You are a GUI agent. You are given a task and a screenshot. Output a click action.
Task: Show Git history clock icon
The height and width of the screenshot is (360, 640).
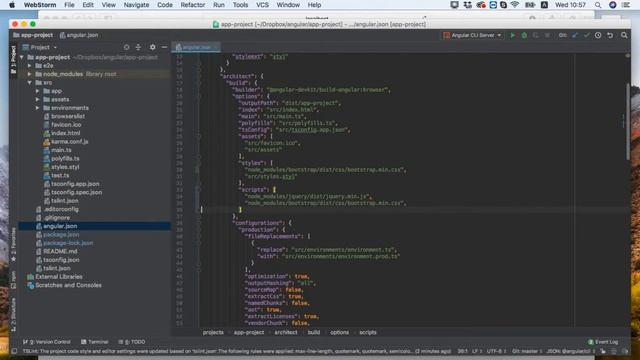pyautogui.click(x=598, y=36)
